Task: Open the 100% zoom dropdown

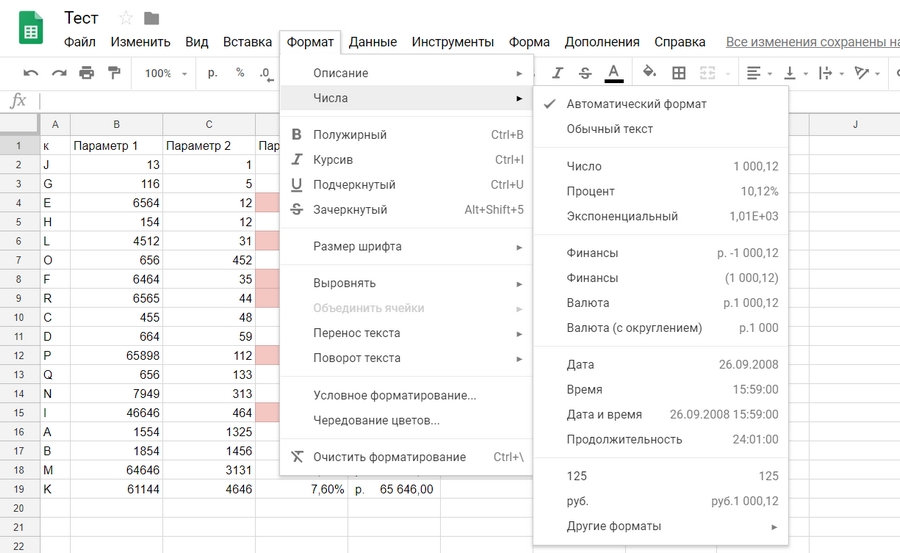Action: point(165,73)
